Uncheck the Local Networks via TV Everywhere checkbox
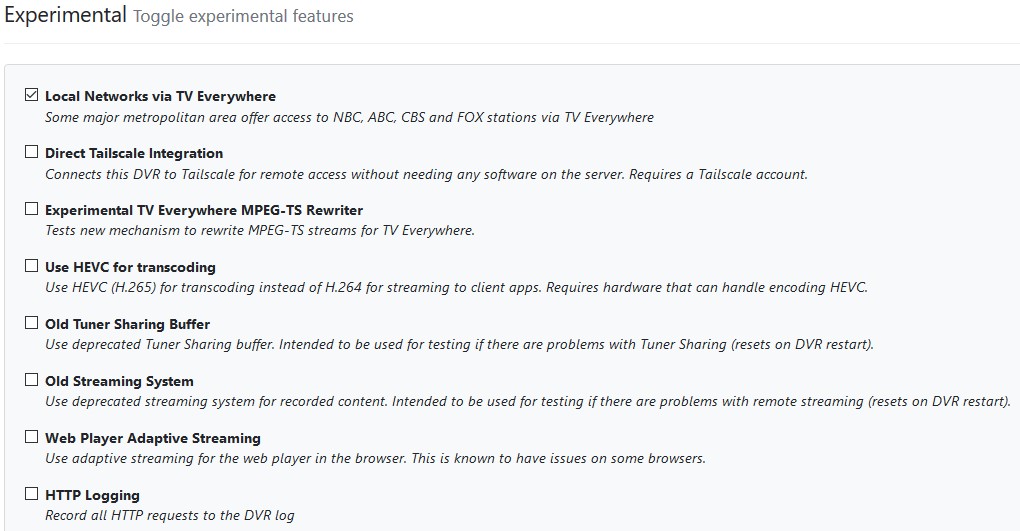This screenshot has height=531, width=1020. pos(31,96)
